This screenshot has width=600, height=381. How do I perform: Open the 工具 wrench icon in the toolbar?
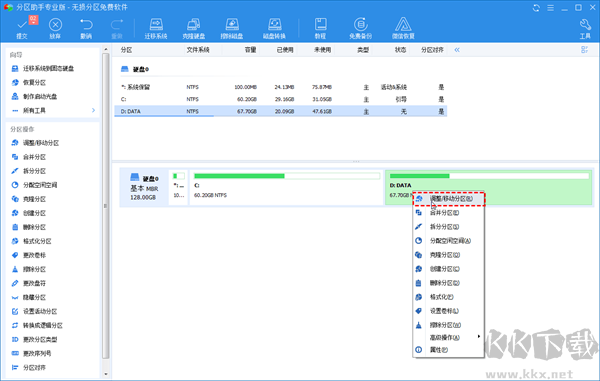pos(585,28)
